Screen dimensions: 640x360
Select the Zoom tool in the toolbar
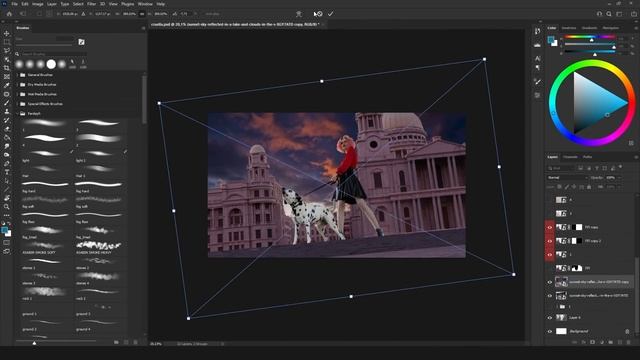(7, 207)
